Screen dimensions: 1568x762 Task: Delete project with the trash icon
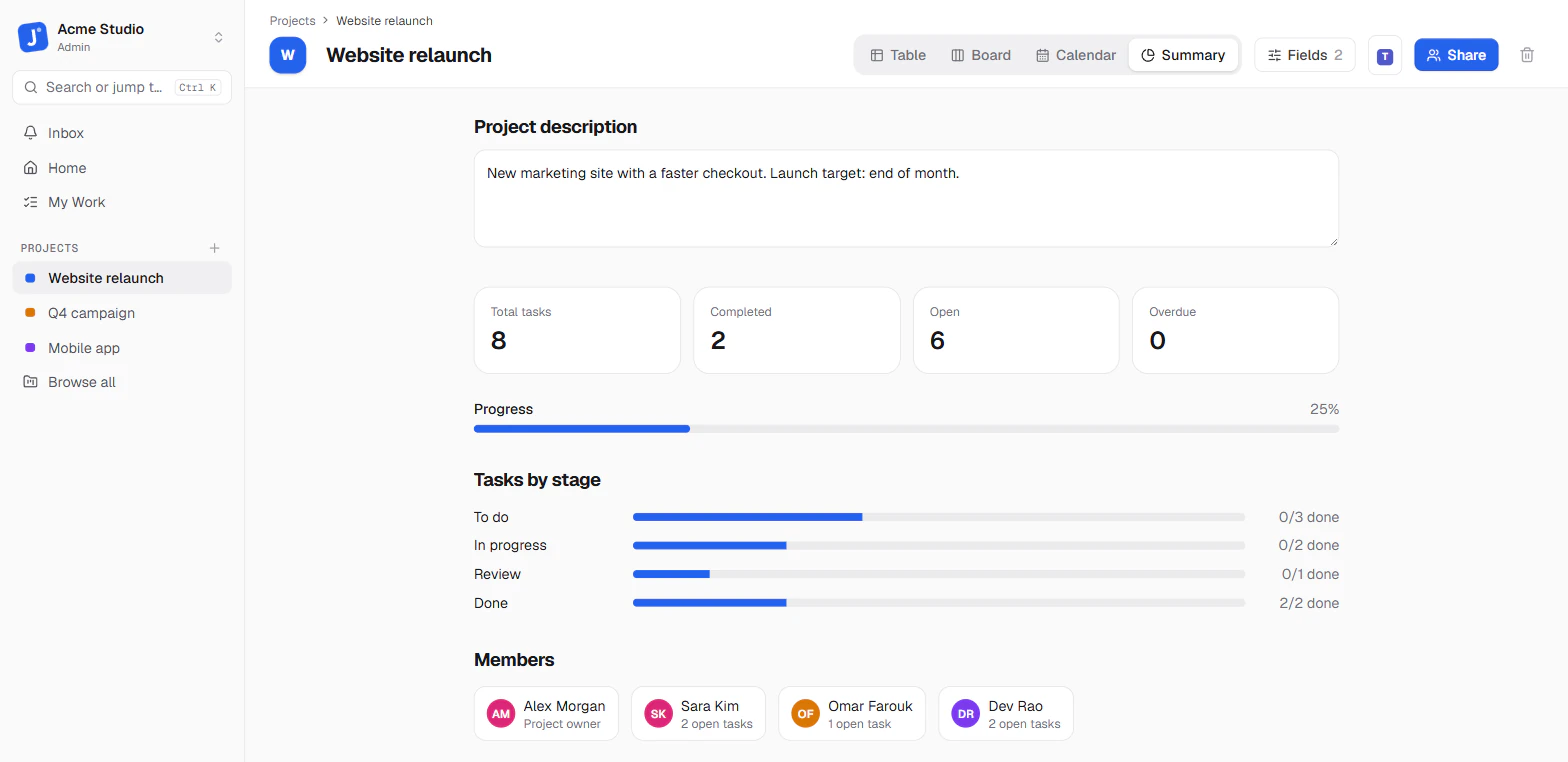point(1527,55)
